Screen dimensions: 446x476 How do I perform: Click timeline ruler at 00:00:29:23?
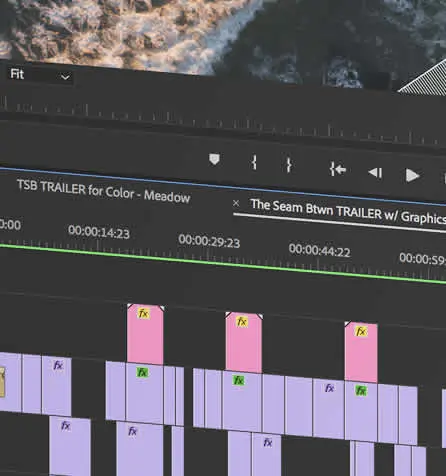tap(209, 241)
